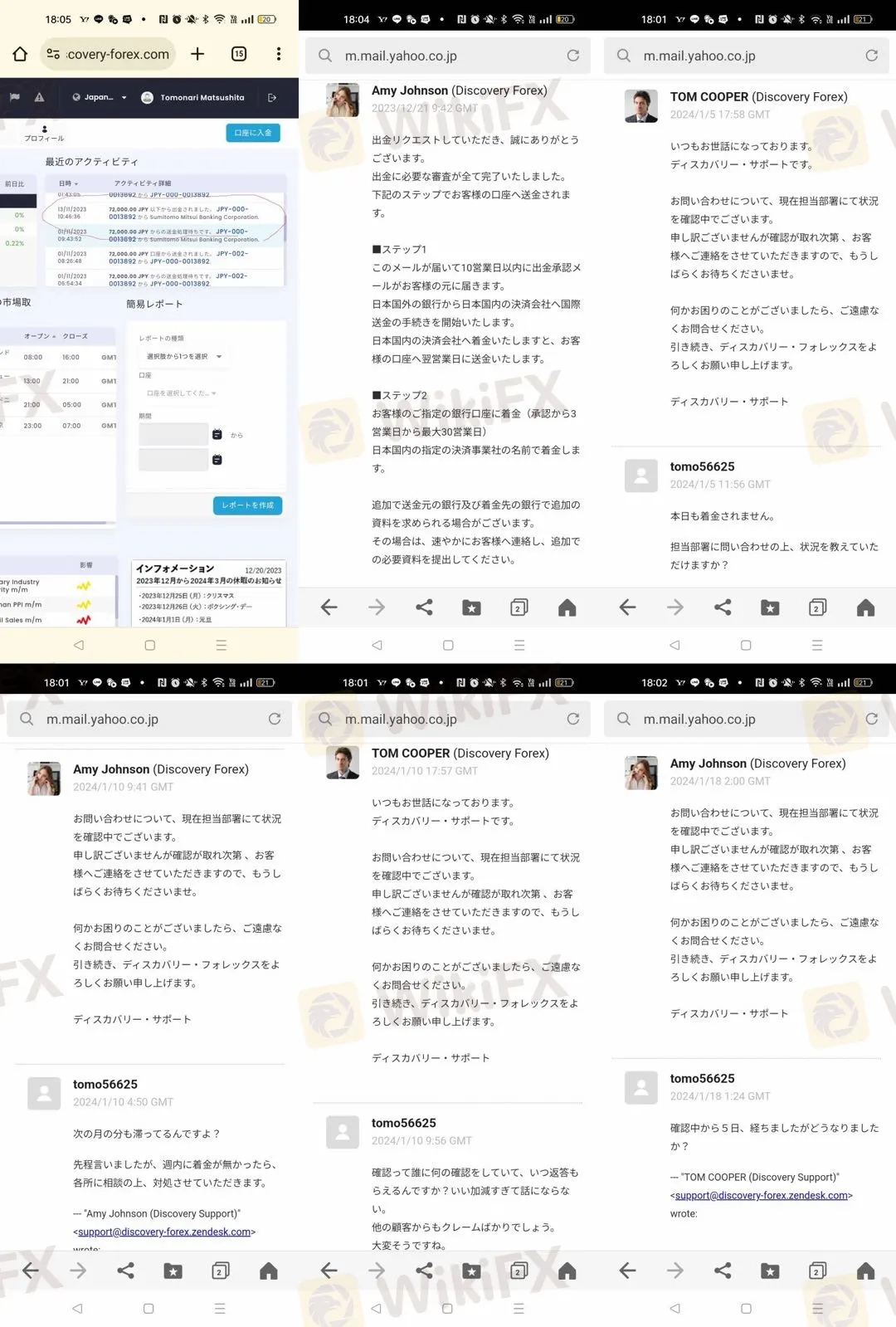Tap Android home square below the 2023/12/21 email
The image size is (896, 1327).
[448, 645]
